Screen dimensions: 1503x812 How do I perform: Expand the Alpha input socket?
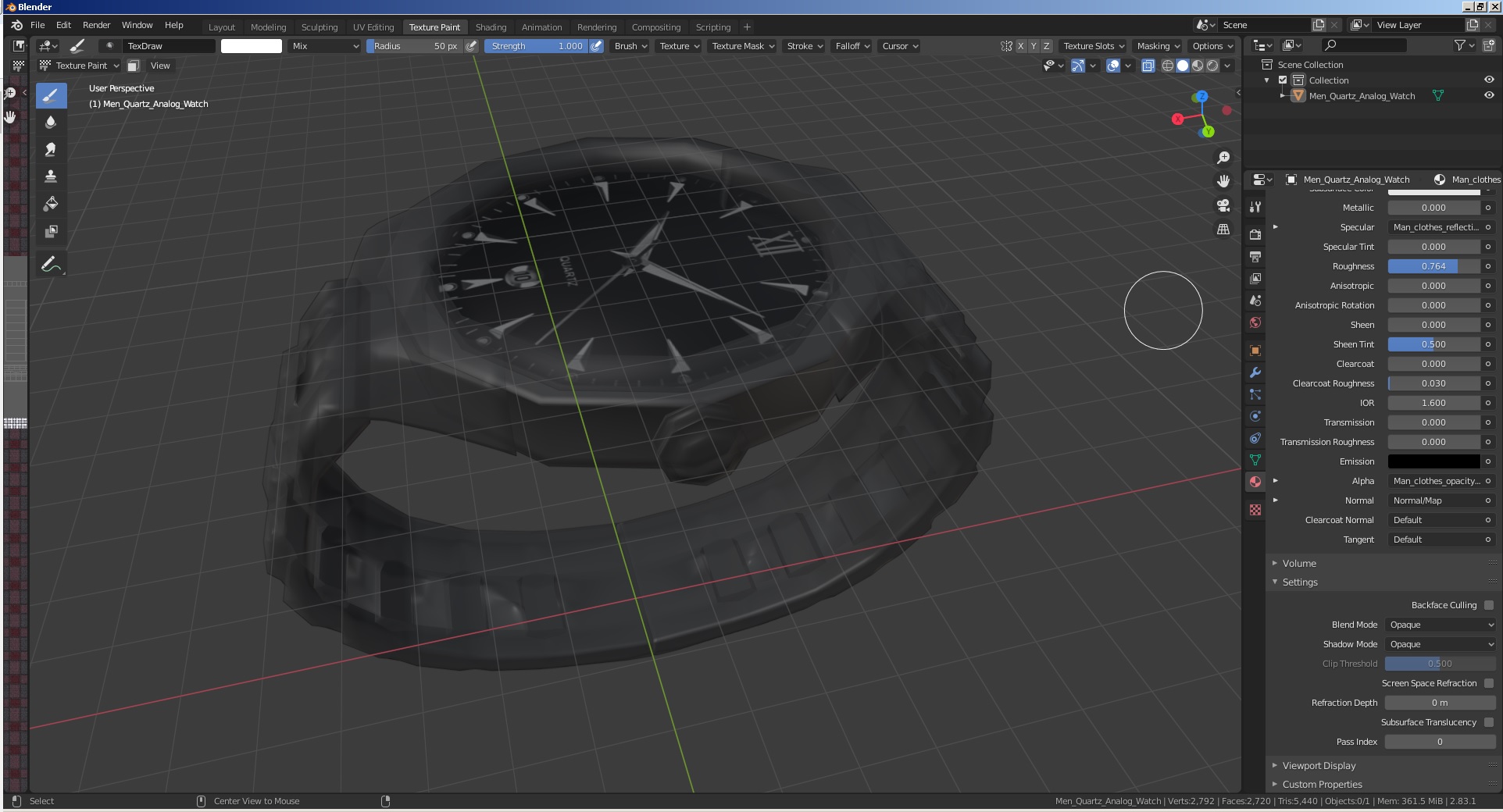[x=1275, y=480]
